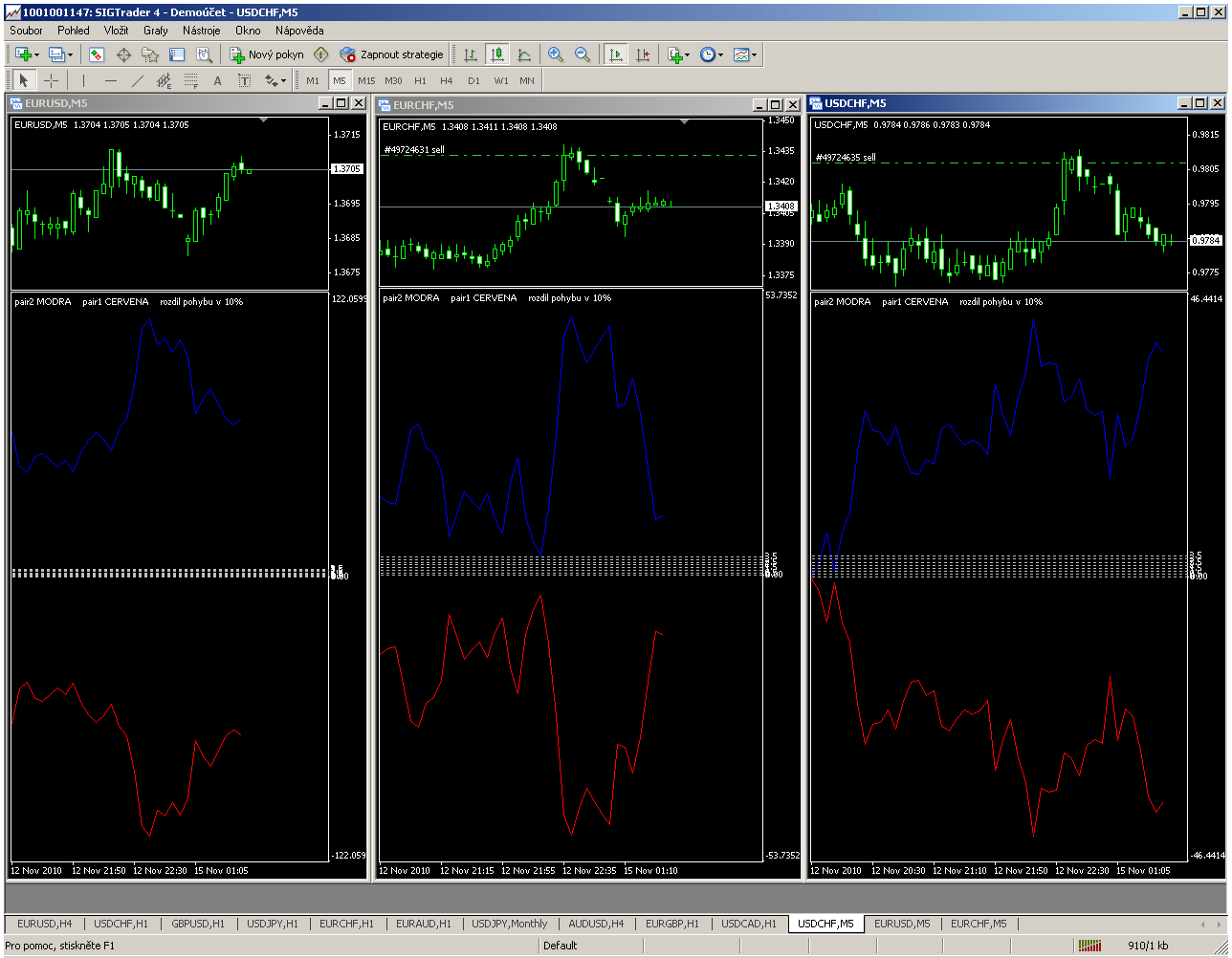Image resolution: width=1232 pixels, height=958 pixels.
Task: Switch to the USDCAD,H1 chart tab
Action: point(749,924)
